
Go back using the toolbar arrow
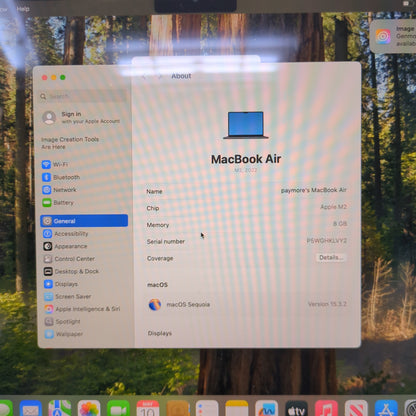click(145, 77)
